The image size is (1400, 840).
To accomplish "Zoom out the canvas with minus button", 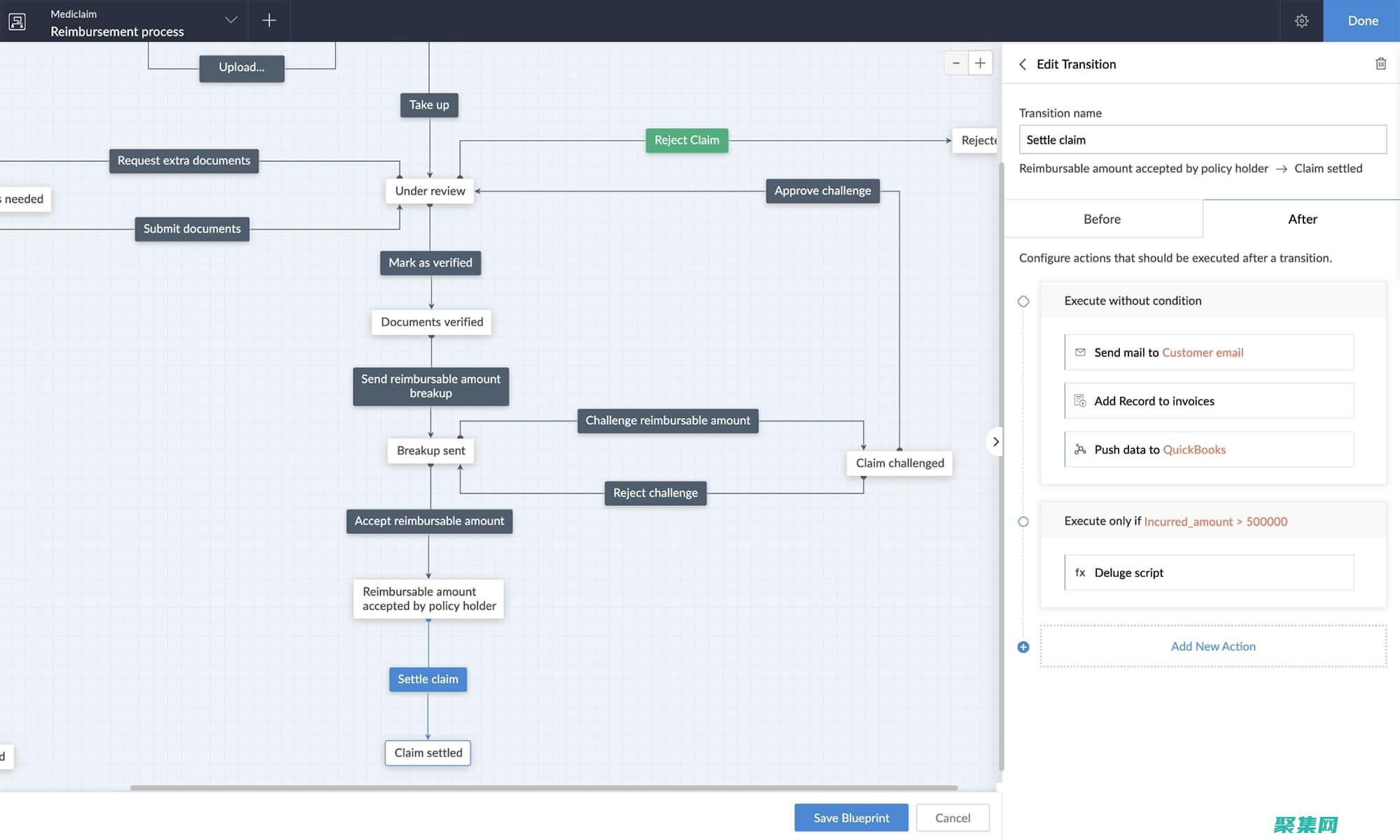I will [956, 63].
